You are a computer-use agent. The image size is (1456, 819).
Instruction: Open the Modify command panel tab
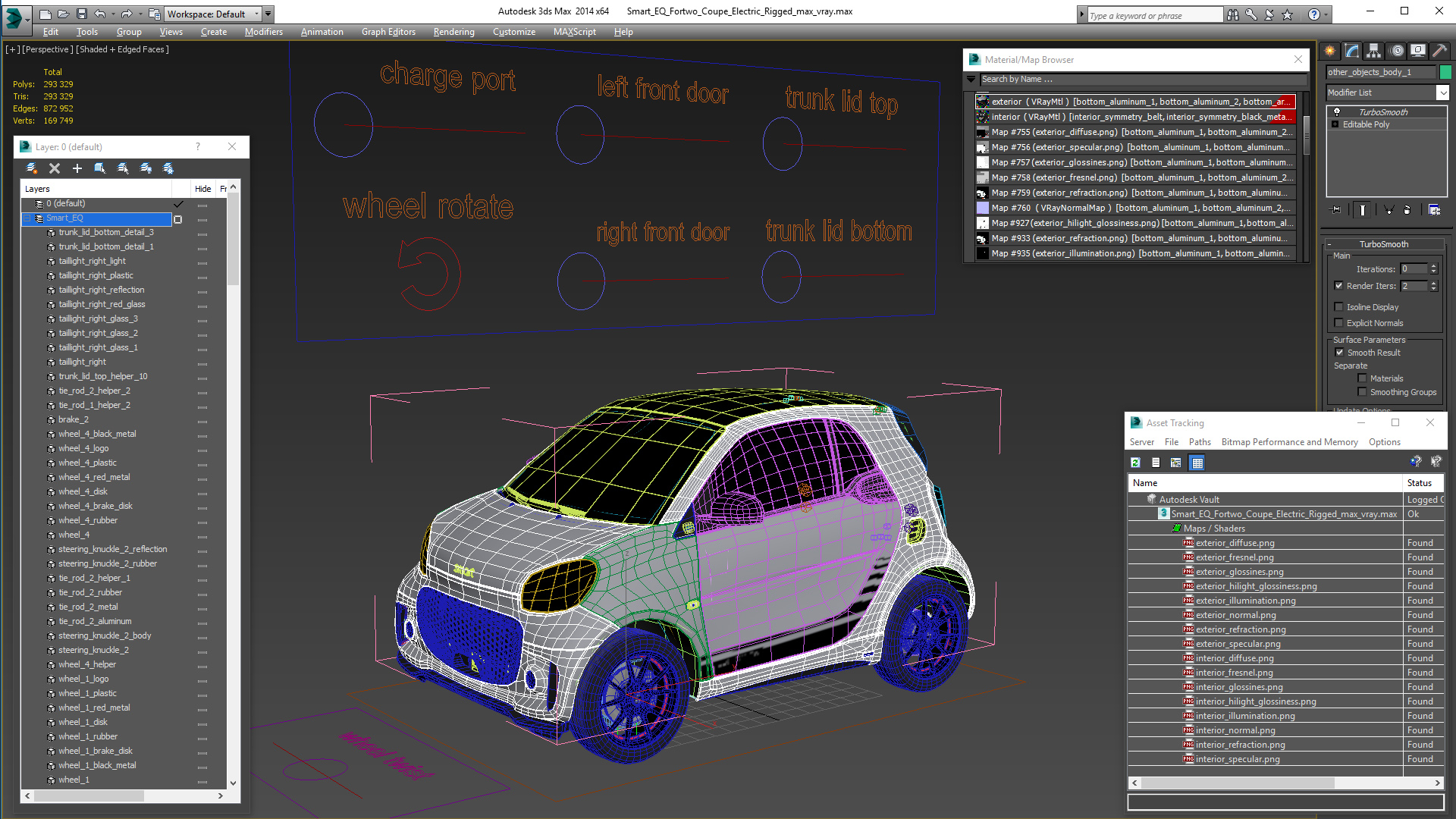click(x=1352, y=51)
